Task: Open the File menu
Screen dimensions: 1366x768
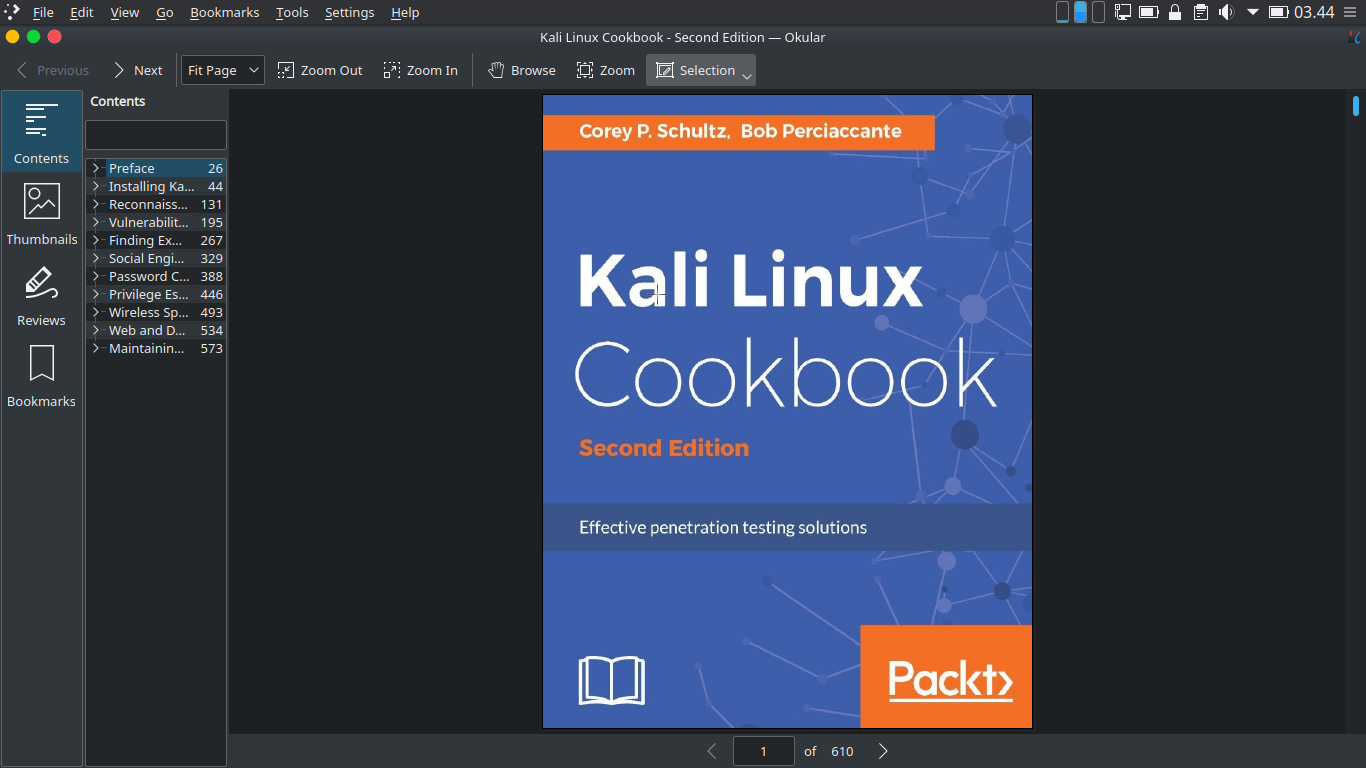Action: (x=43, y=12)
